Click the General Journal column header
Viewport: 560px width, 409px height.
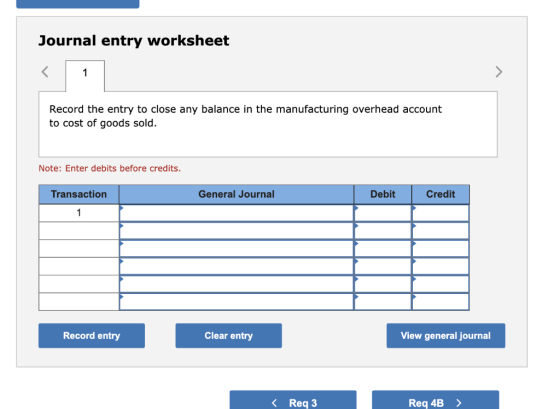pyautogui.click(x=236, y=194)
